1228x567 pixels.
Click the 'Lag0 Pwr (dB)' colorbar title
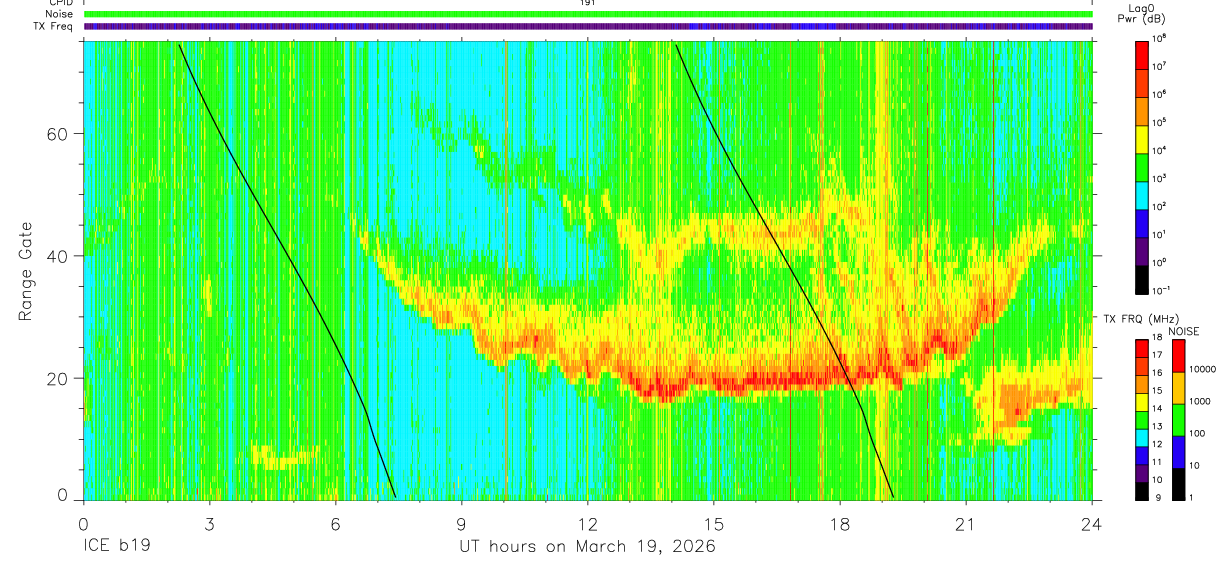pos(1141,13)
